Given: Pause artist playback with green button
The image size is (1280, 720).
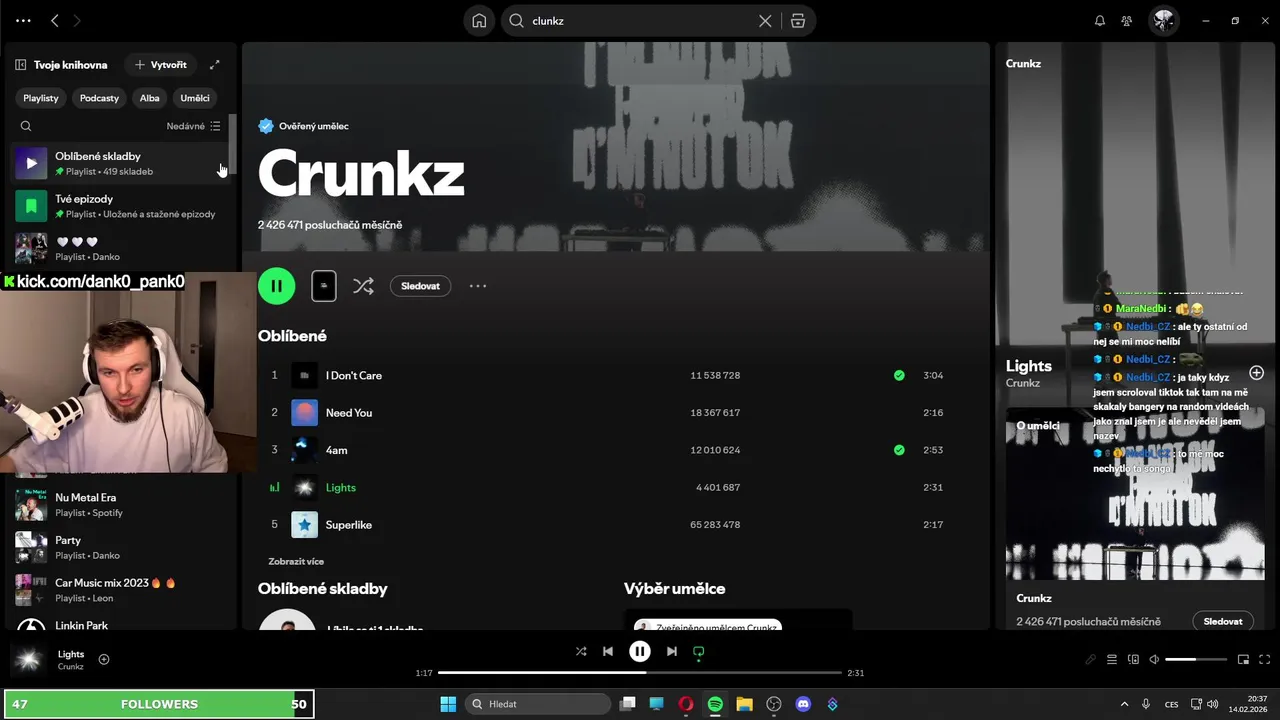Looking at the screenshot, I should point(277,286).
